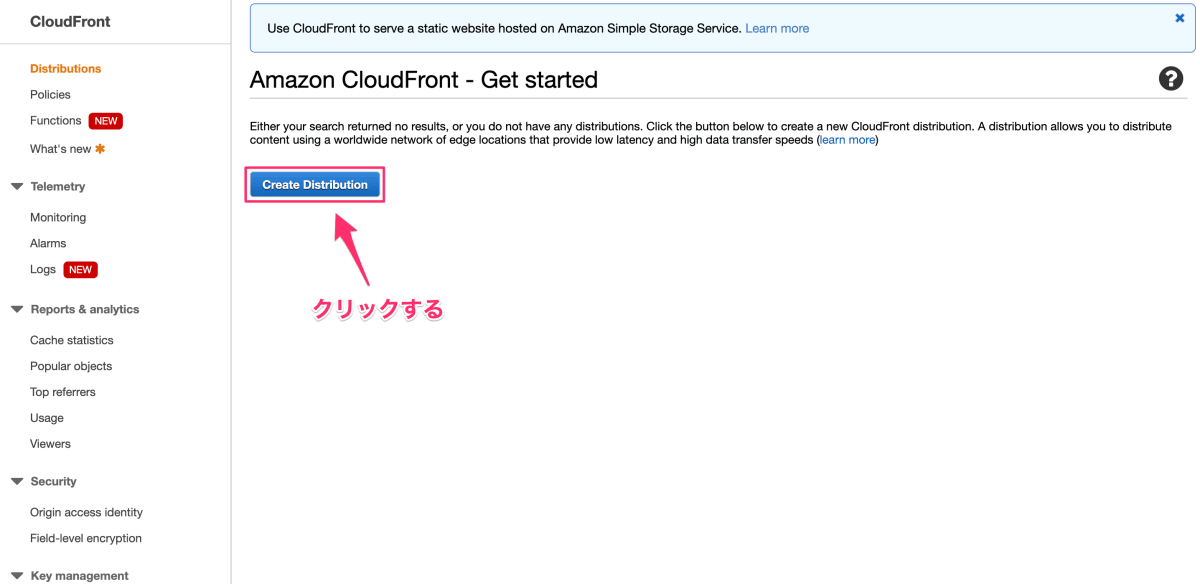Open Origin access identity

point(86,512)
